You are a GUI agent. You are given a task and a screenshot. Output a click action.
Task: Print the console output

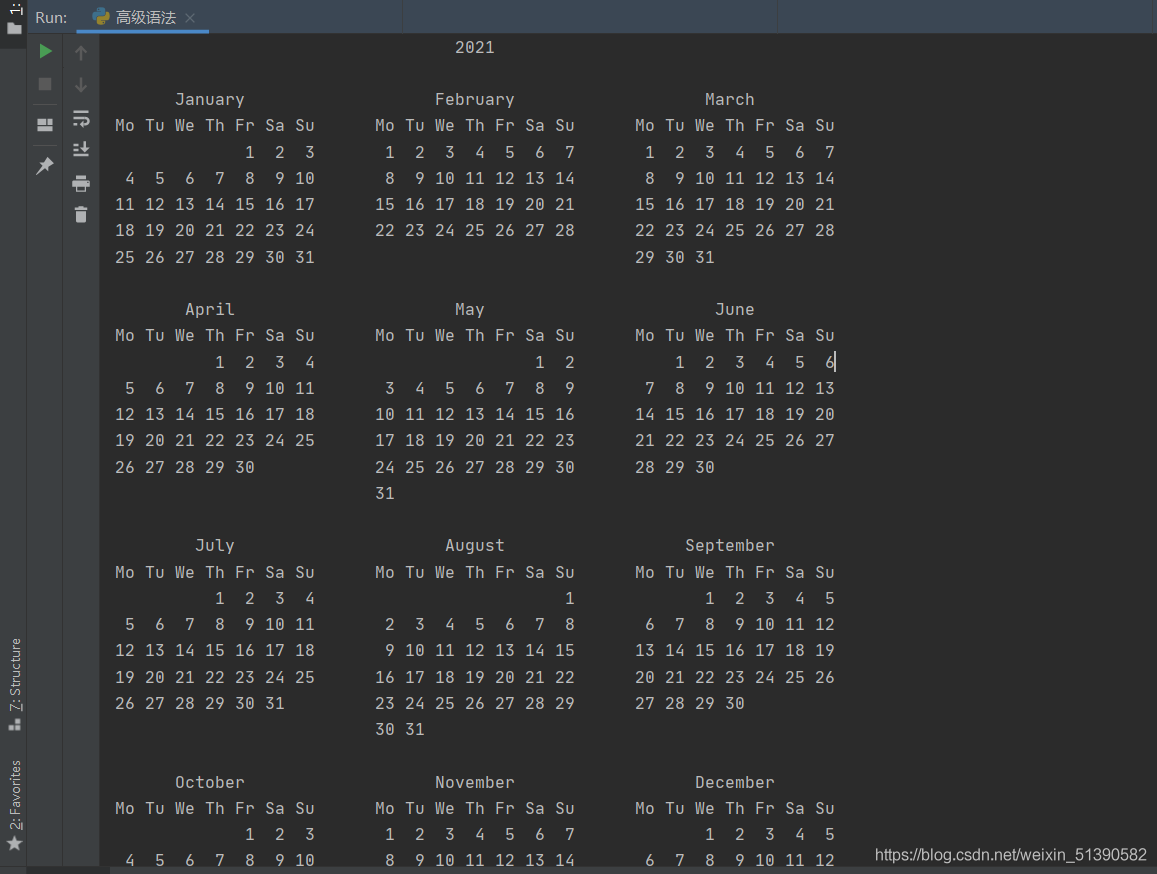click(81, 183)
